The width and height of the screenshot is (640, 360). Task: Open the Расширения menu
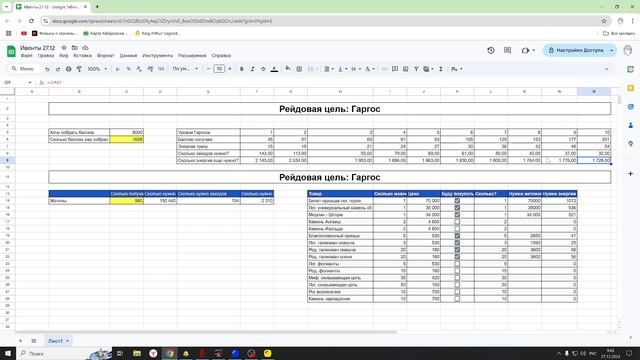(x=192, y=56)
